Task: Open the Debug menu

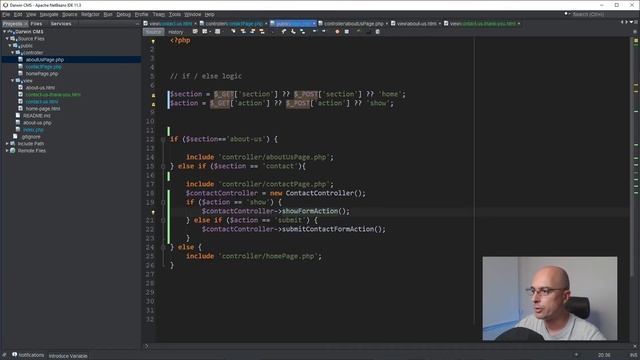Action: pos(124,14)
